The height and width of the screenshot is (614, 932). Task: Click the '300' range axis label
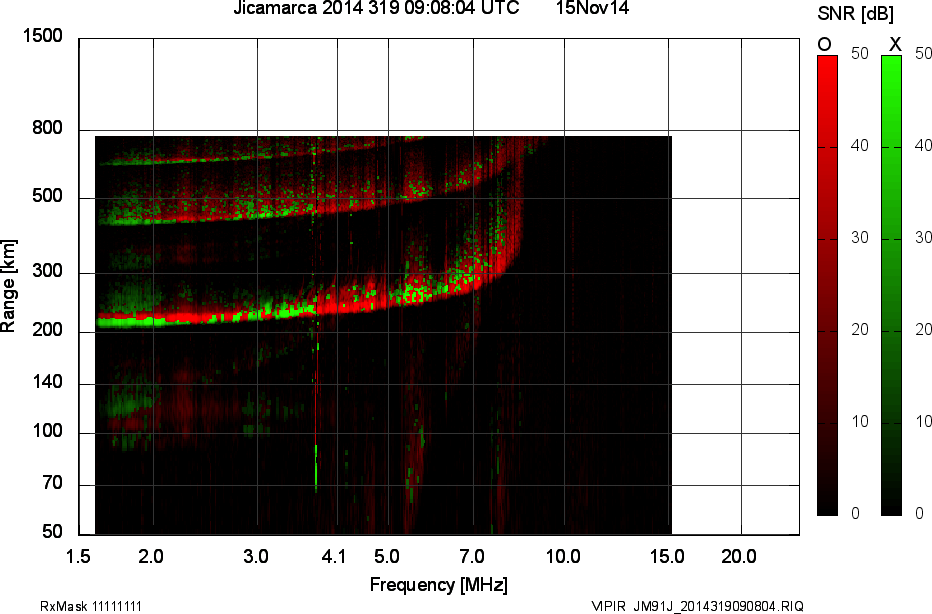(47, 271)
